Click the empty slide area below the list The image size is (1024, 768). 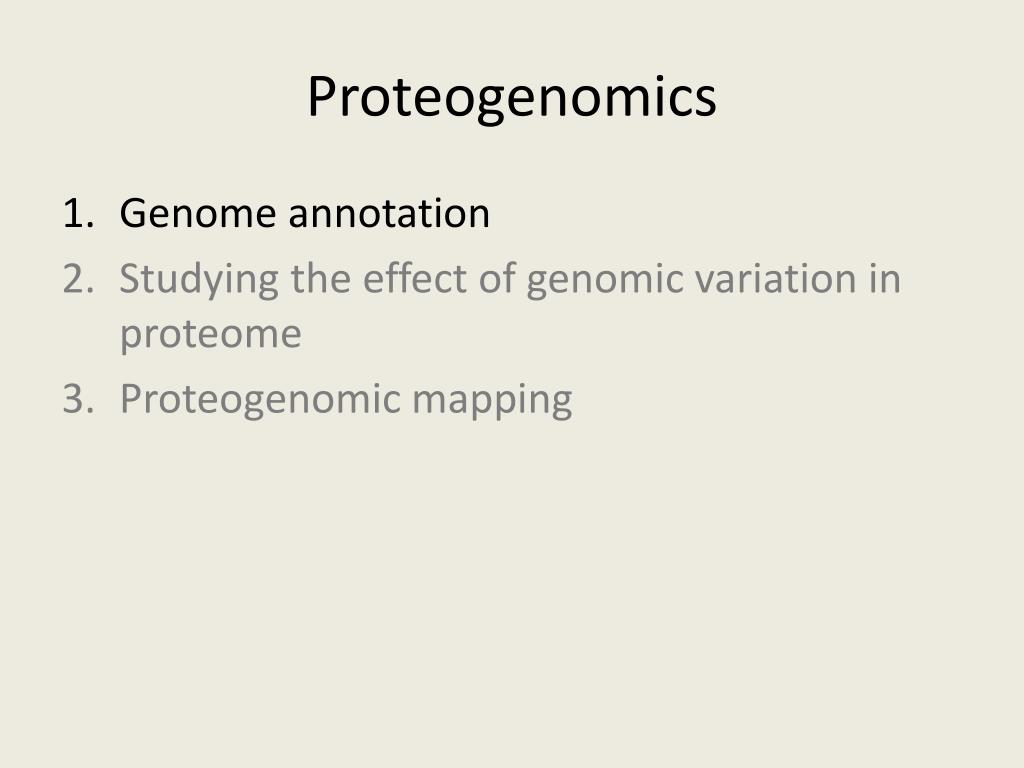click(512, 588)
